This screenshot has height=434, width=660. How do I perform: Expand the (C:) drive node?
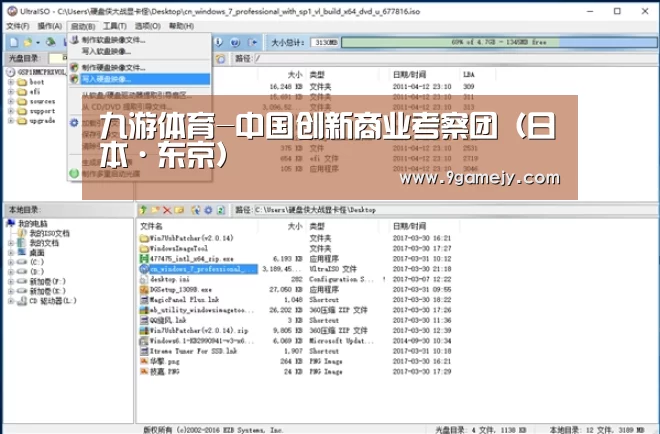point(11,262)
